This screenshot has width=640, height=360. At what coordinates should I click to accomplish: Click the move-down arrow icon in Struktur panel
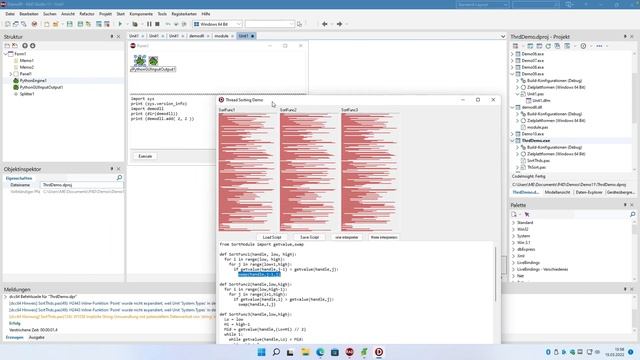click(x=33, y=46)
